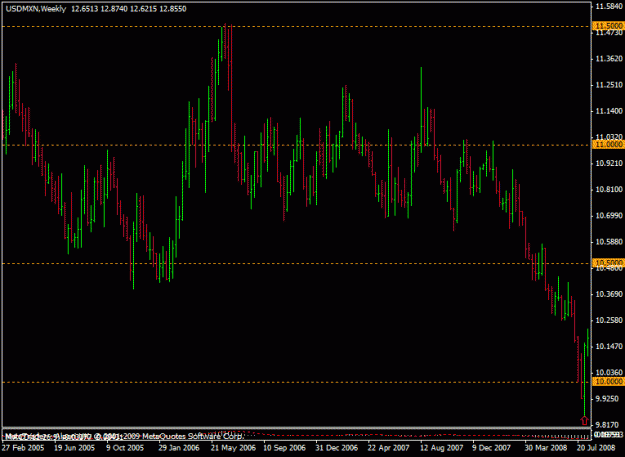This screenshot has width=625, height=457.
Task: Click the 21 May 2006 date label
Action: pos(233,448)
